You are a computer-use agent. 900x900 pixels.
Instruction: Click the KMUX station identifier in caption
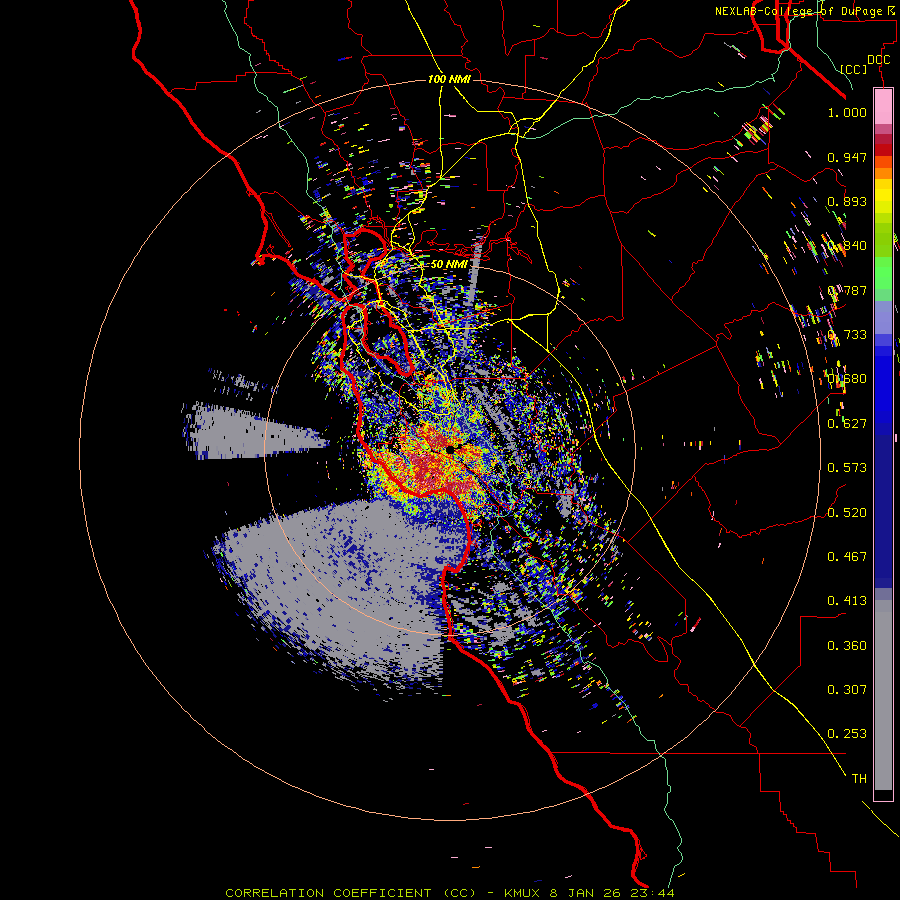[x=523, y=893]
